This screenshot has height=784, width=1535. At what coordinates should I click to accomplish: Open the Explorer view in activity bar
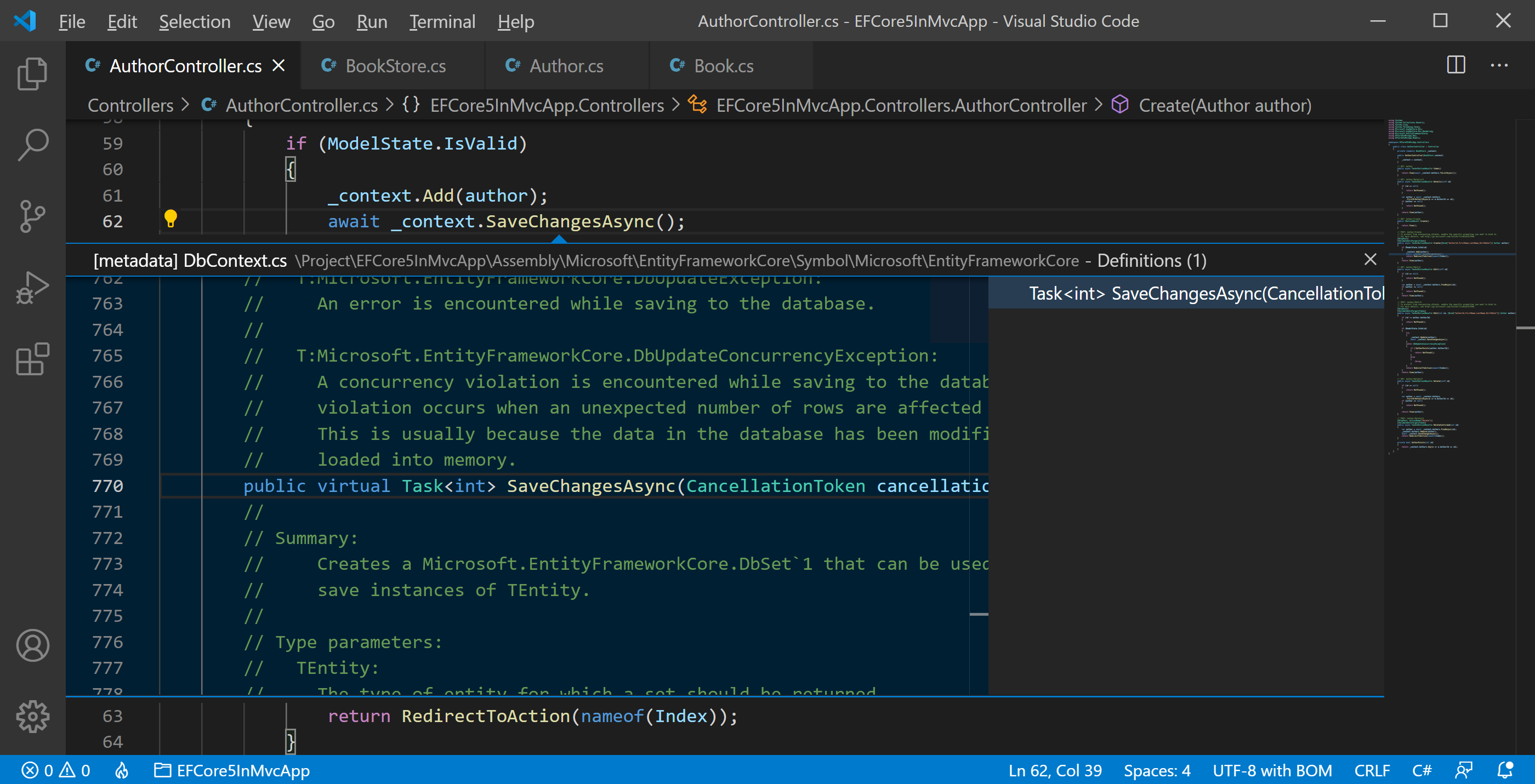click(x=32, y=74)
